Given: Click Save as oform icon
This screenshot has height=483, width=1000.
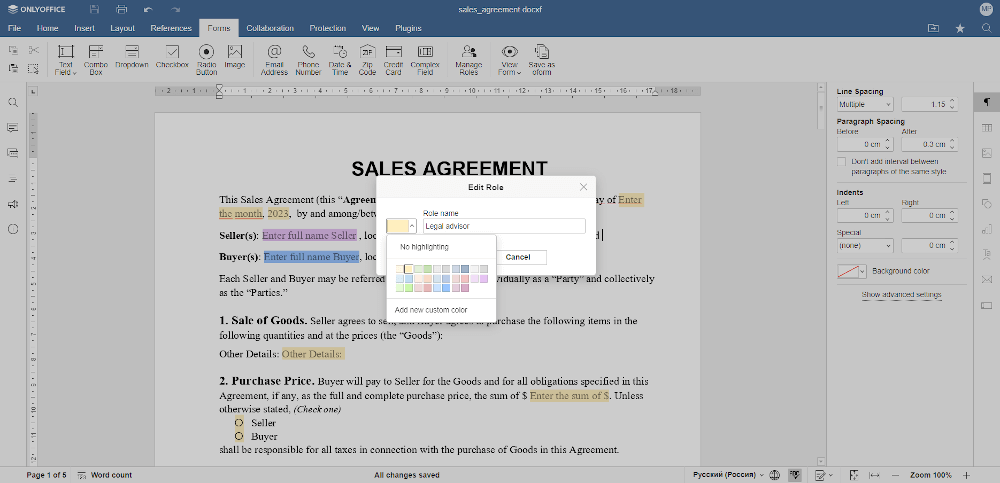Looking at the screenshot, I should click(x=542, y=55).
